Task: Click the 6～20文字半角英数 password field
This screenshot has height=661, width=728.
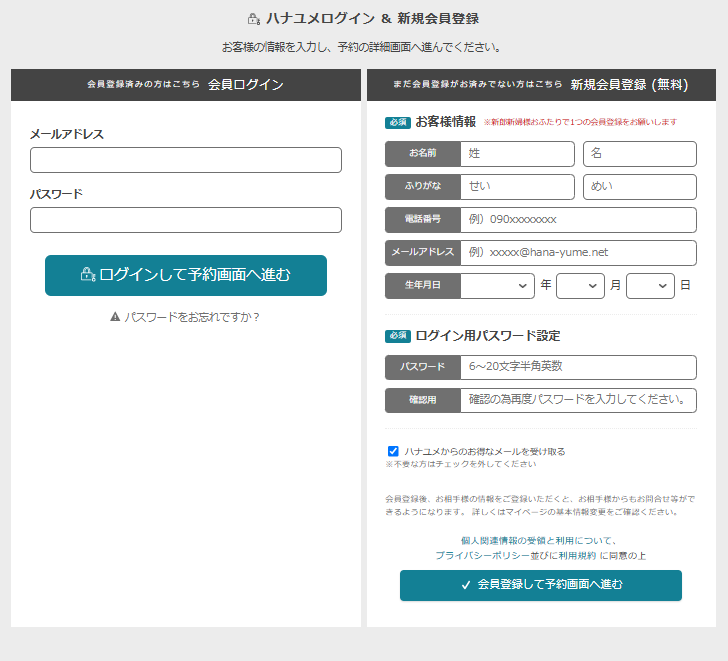Action: pyautogui.click(x=578, y=367)
